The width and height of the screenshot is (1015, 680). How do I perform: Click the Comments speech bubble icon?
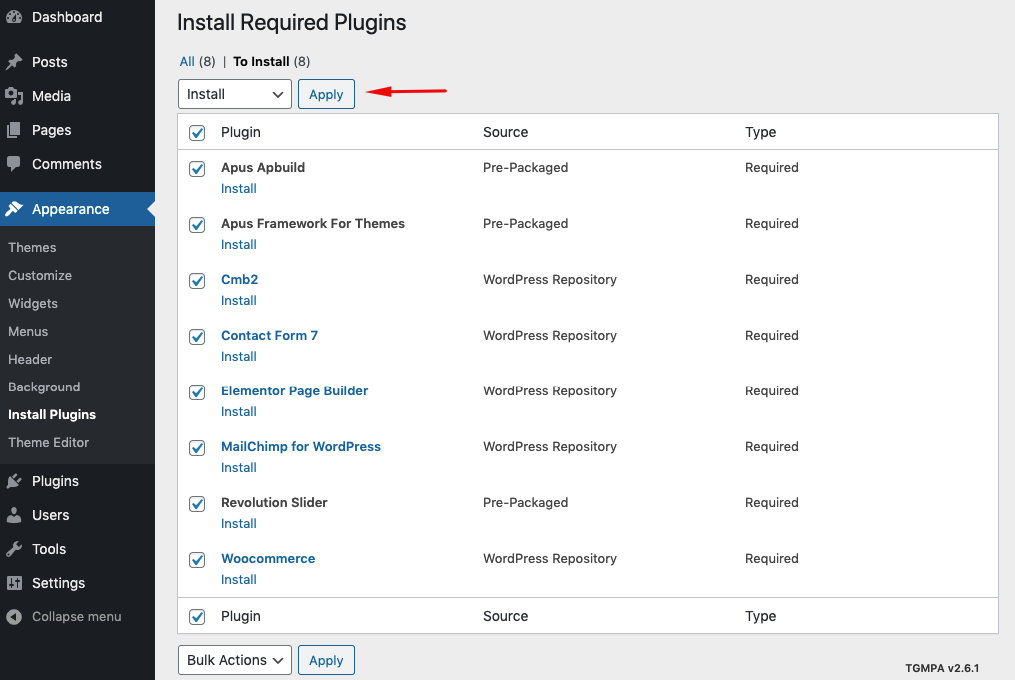[14, 164]
